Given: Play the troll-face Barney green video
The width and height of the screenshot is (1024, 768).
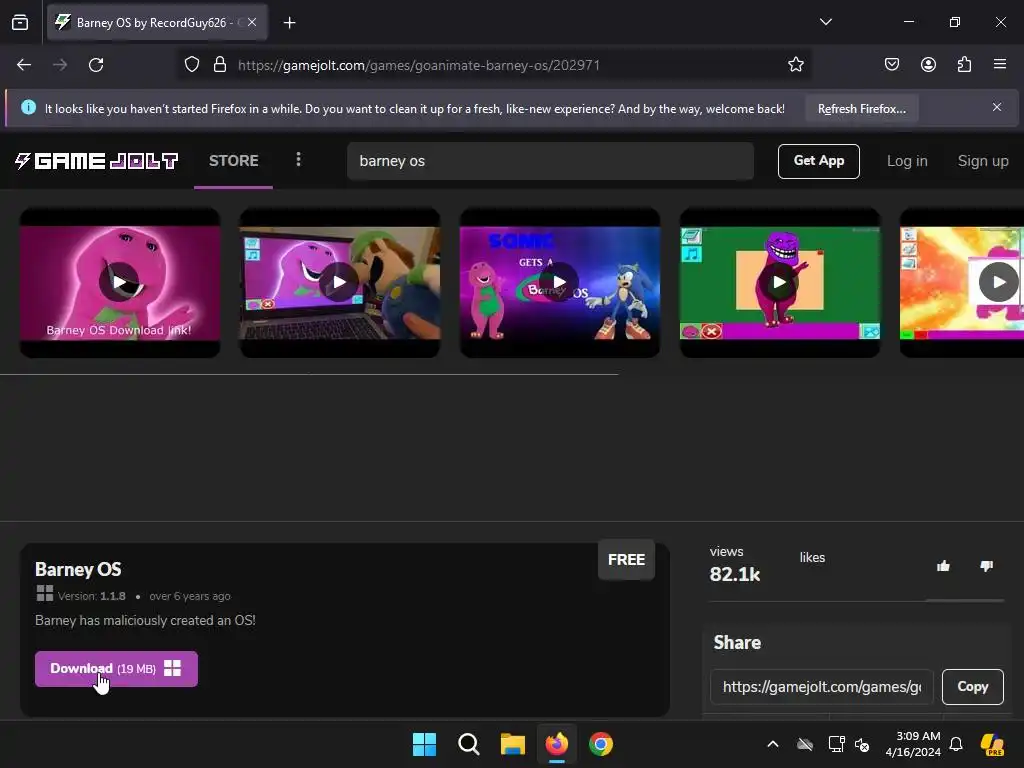Looking at the screenshot, I should point(780,282).
